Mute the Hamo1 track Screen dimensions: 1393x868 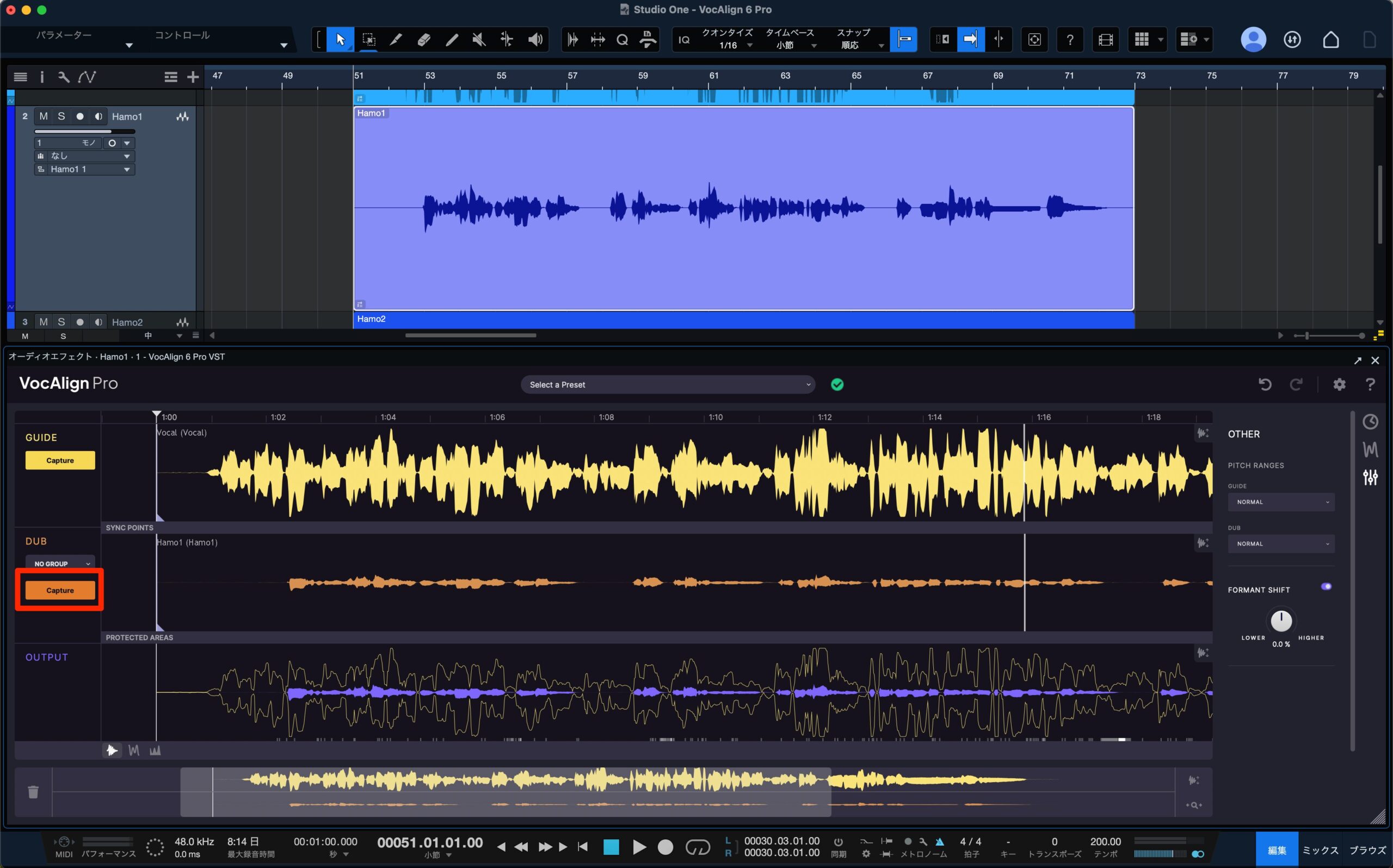(43, 116)
